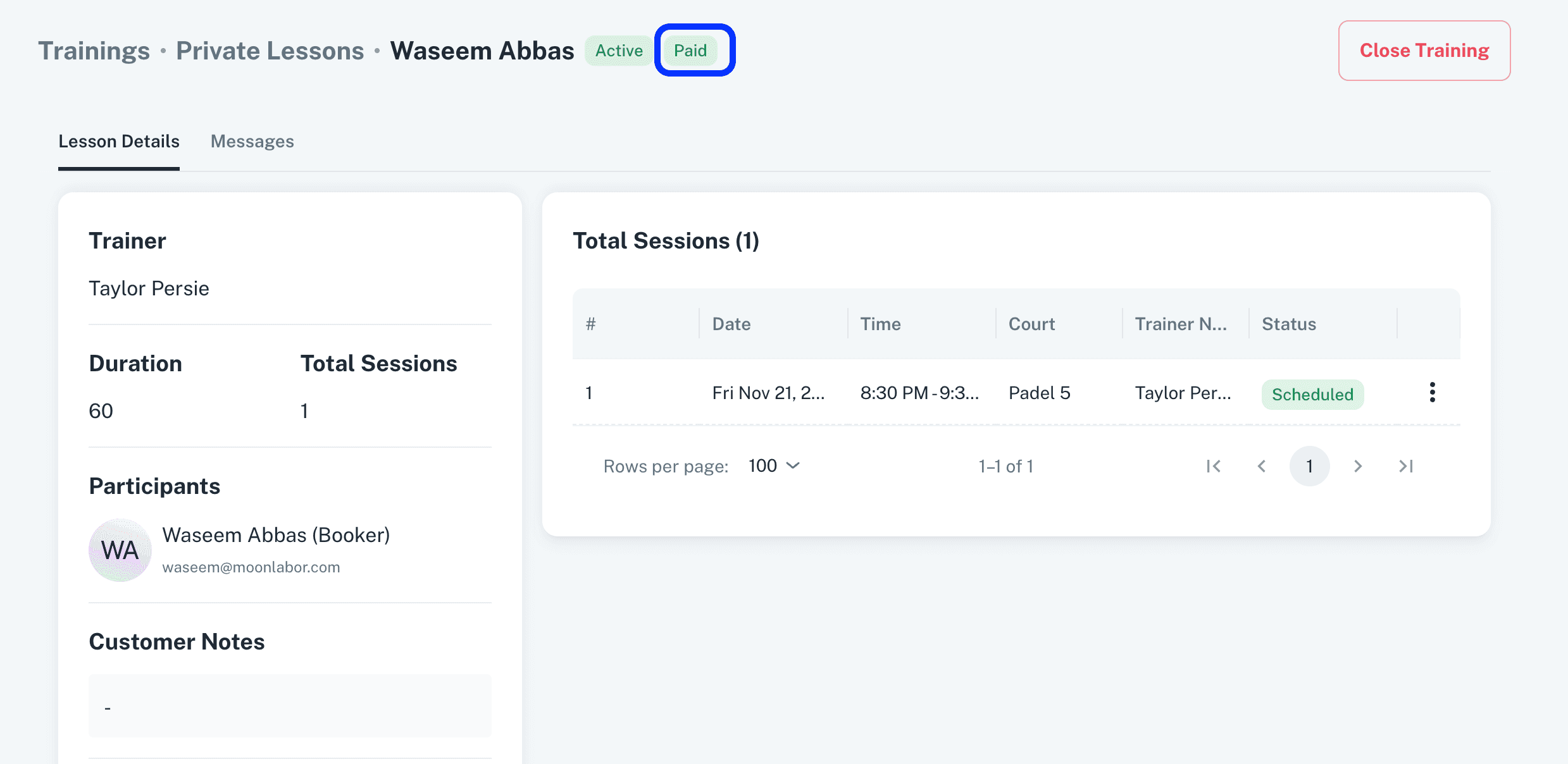1568x764 pixels.
Task: Jump to last page of sessions
Action: pos(1405,466)
